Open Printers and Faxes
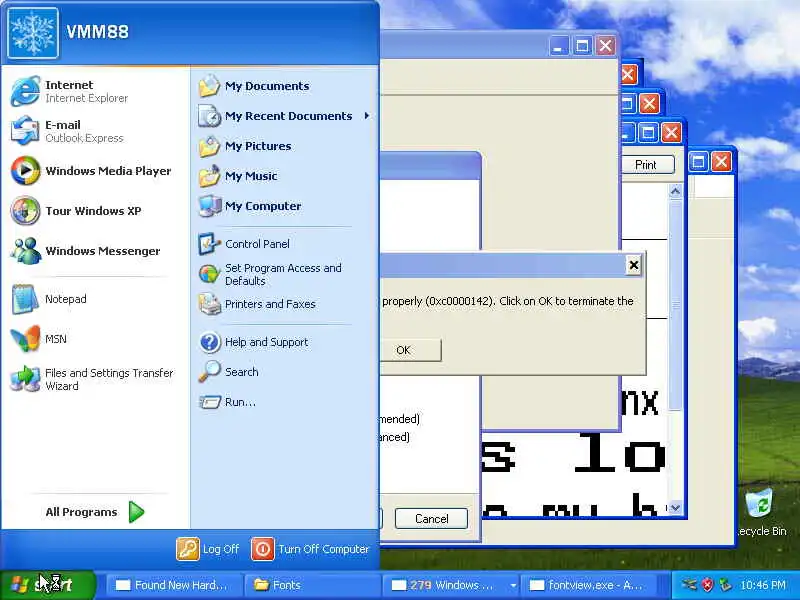The width and height of the screenshot is (800, 600). [283, 304]
